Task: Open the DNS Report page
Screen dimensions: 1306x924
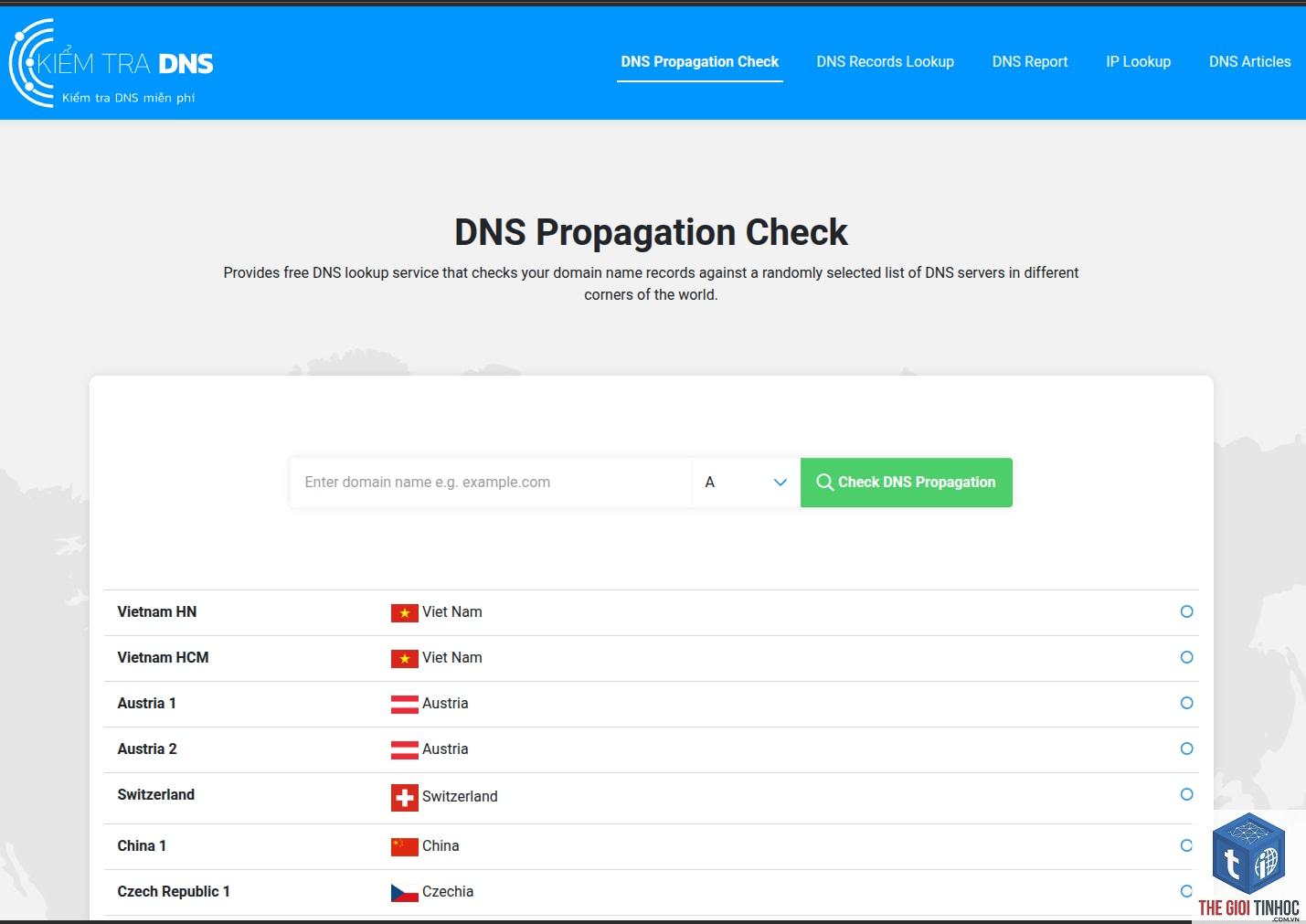Action: pyautogui.click(x=1030, y=62)
